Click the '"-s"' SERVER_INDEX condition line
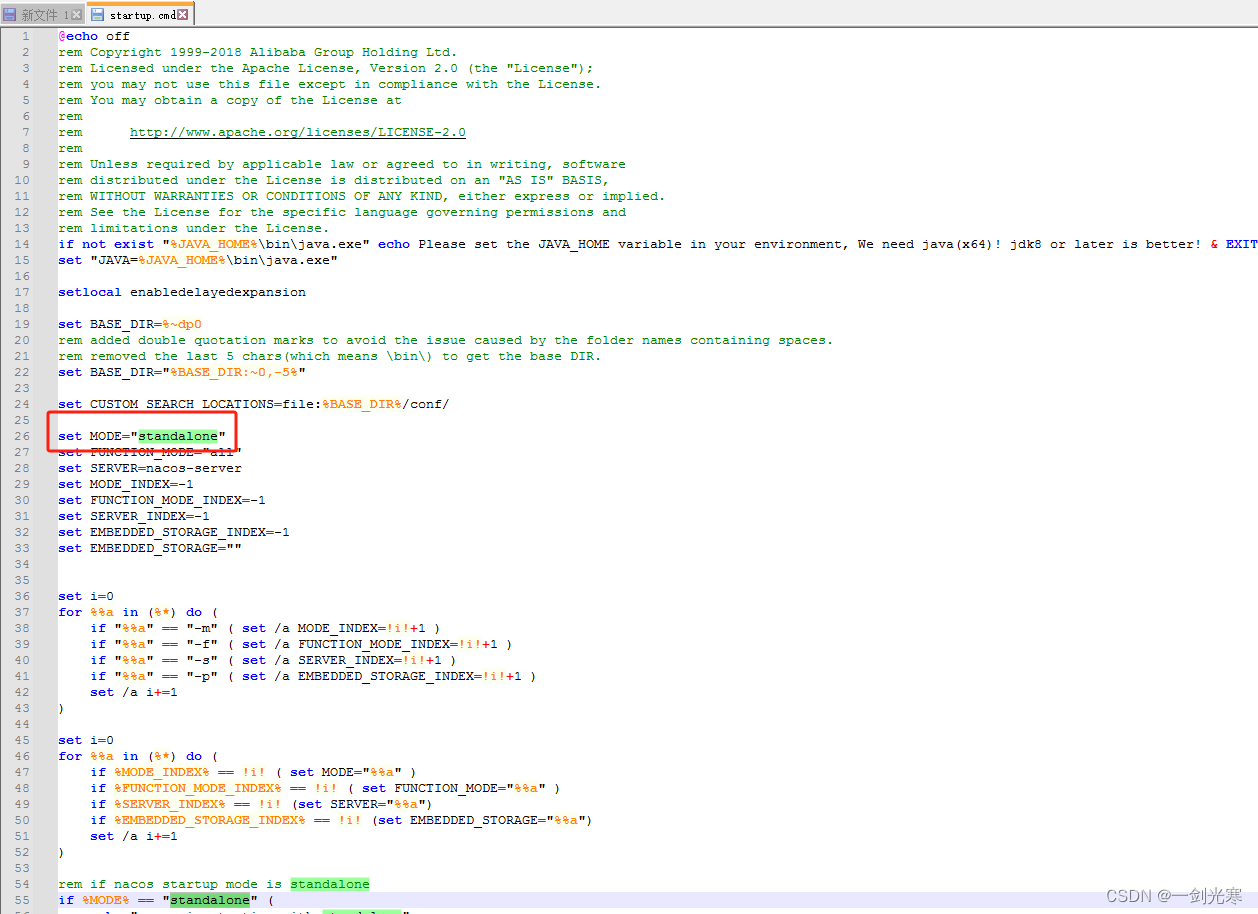Screen dimensions: 1258x914 pyautogui.click(x=274, y=660)
